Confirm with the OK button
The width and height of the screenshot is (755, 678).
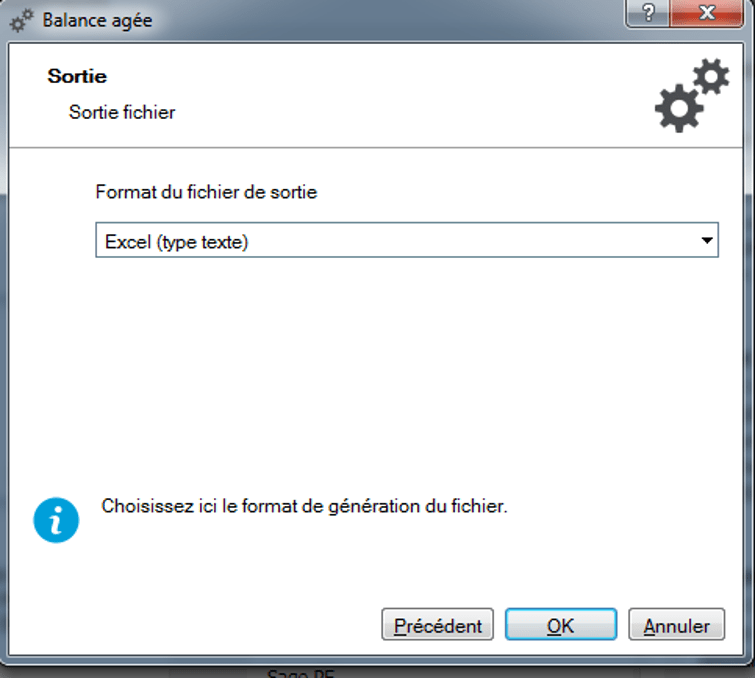coord(561,625)
